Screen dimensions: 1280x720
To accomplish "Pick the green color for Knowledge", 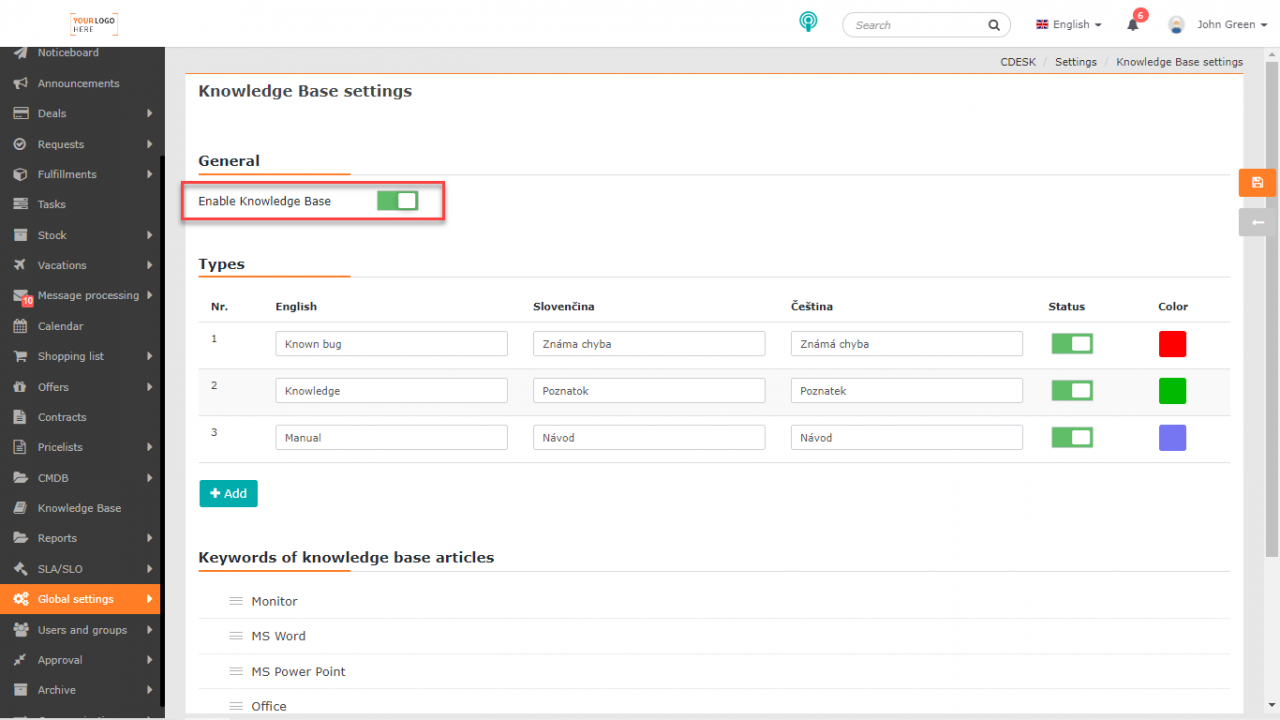I will point(1172,390).
